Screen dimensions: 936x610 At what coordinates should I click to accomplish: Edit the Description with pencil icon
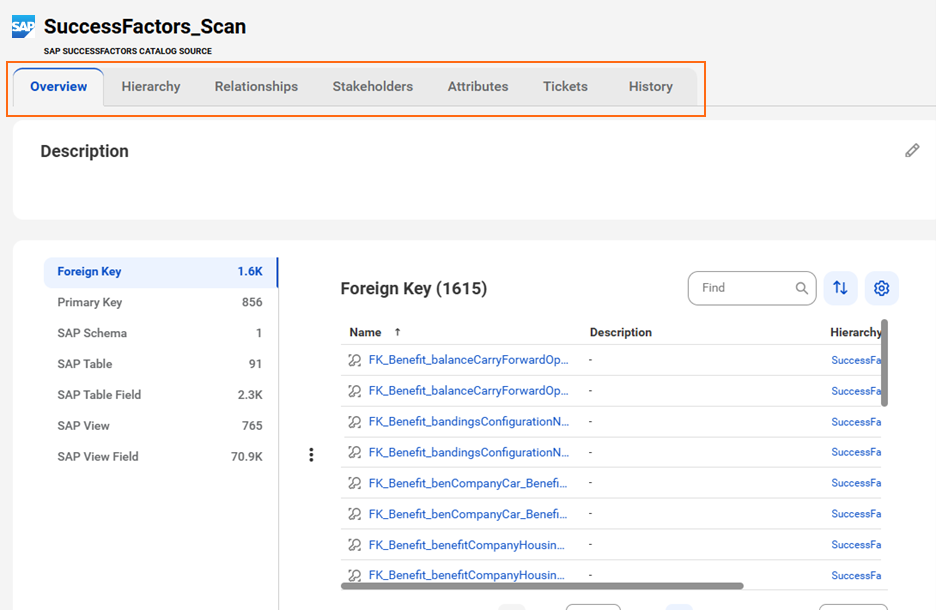[x=912, y=150]
